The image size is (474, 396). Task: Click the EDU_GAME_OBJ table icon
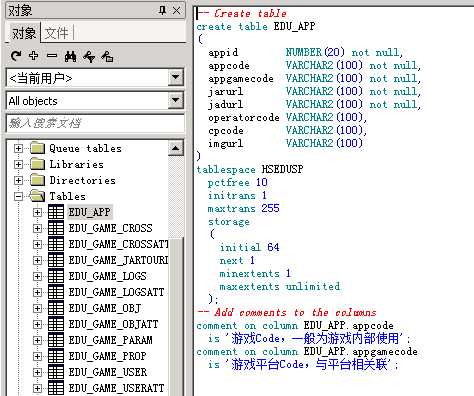[x=56, y=308]
